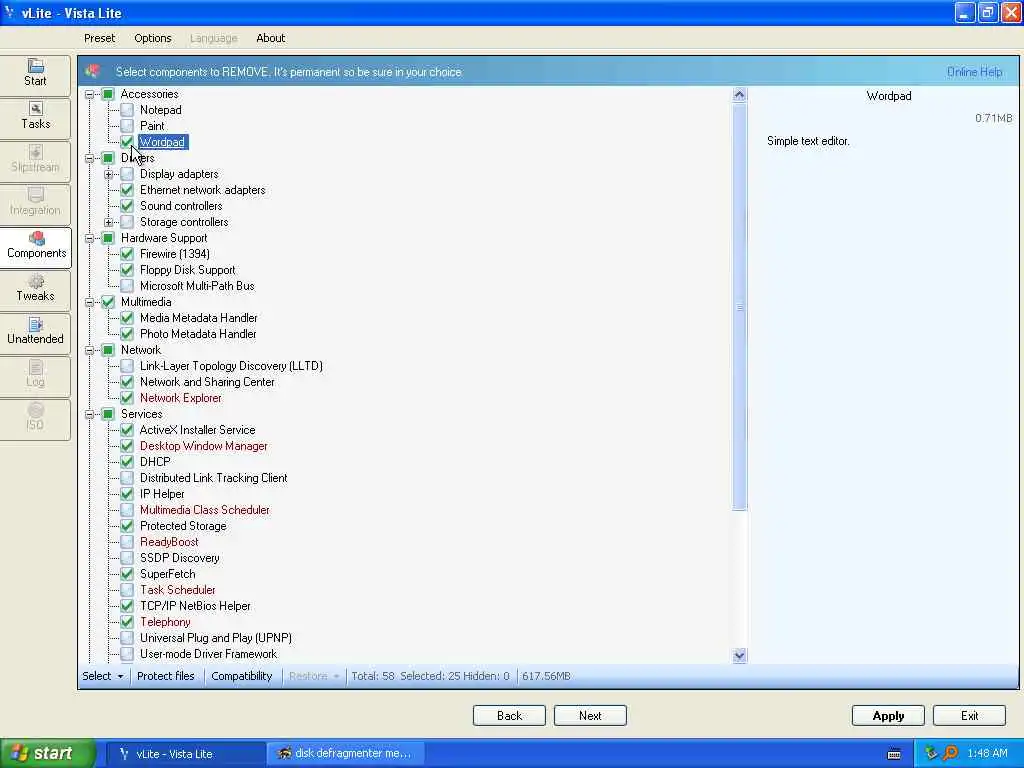Image resolution: width=1024 pixels, height=768 pixels.
Task: Uncheck Media Metadata Handler checkbox
Action: coord(127,318)
